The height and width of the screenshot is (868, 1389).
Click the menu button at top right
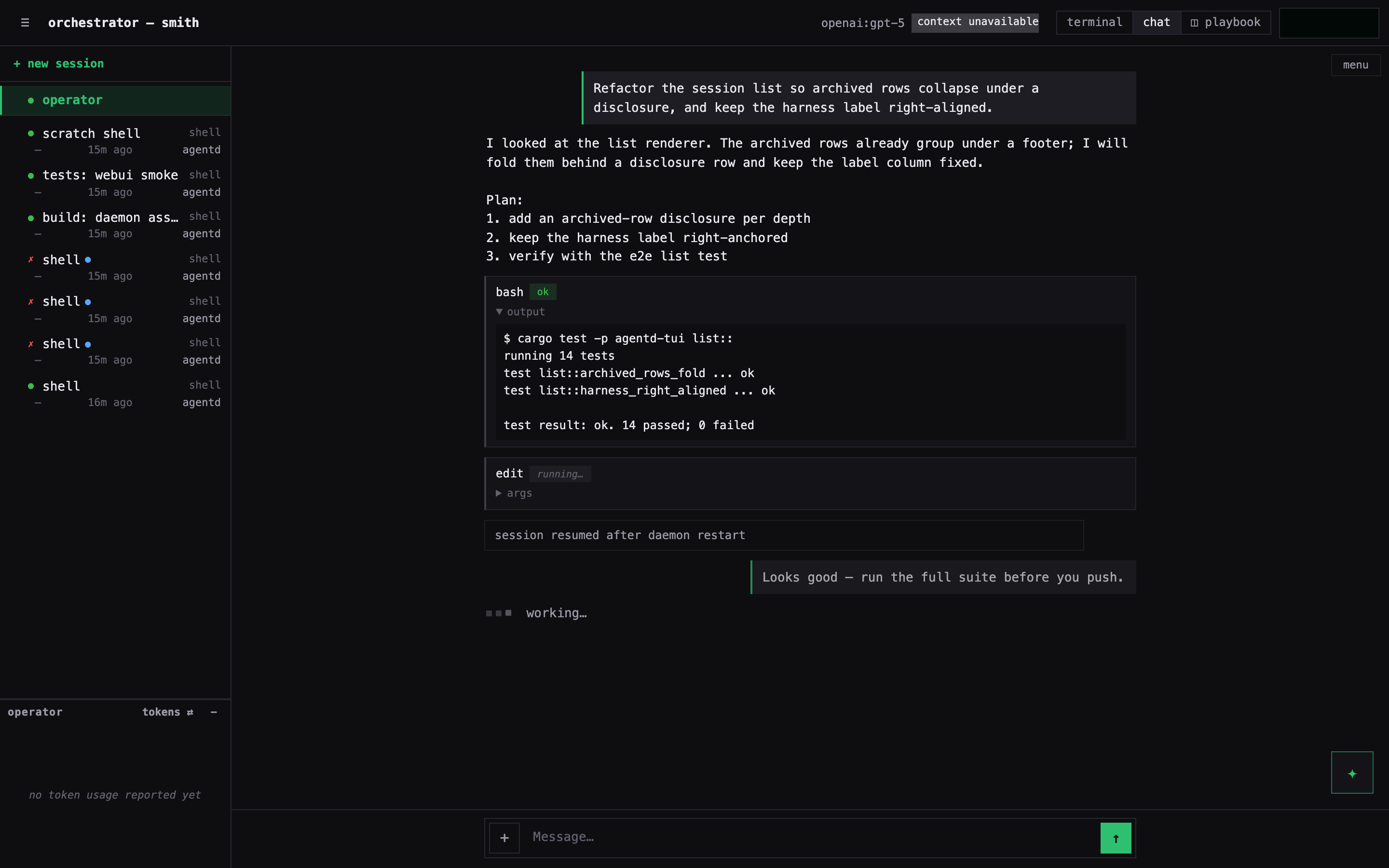(1355, 65)
